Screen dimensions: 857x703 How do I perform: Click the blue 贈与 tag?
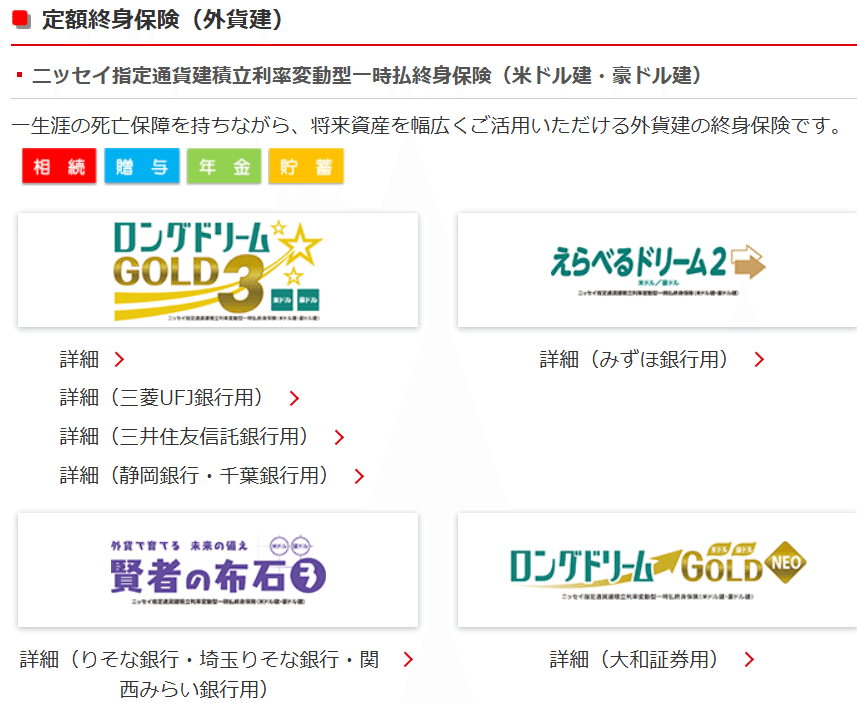tap(142, 166)
